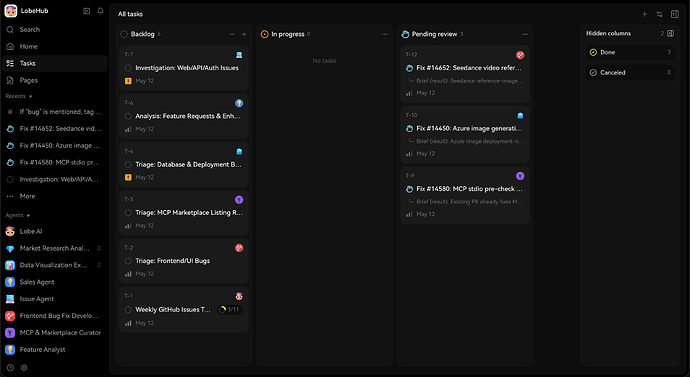Click priority bars icon on T-6 card
Image resolution: width=690 pixels, height=377 pixels.
128,129
